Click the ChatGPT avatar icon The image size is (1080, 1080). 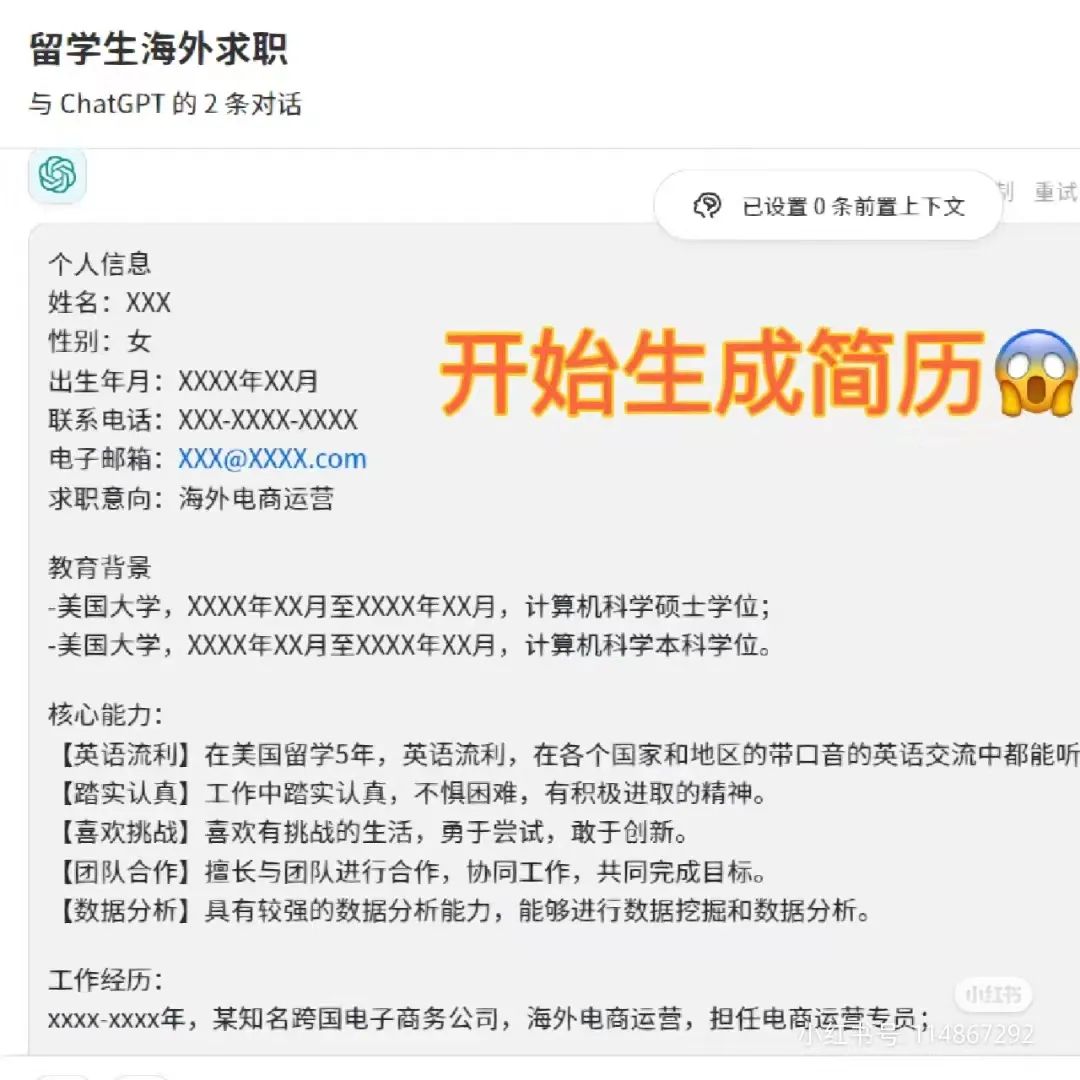57,175
